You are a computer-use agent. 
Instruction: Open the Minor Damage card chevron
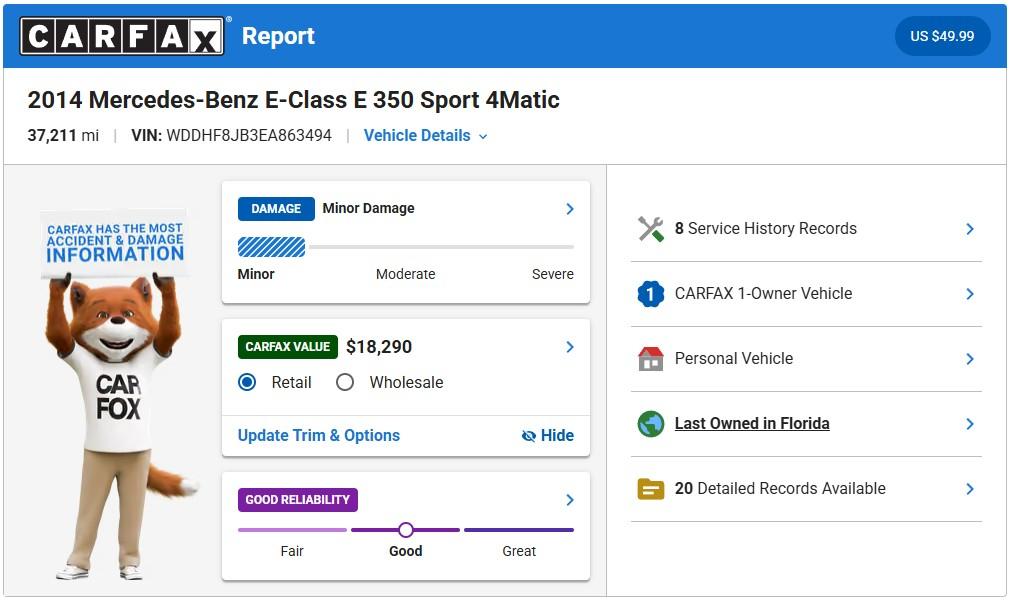(570, 209)
